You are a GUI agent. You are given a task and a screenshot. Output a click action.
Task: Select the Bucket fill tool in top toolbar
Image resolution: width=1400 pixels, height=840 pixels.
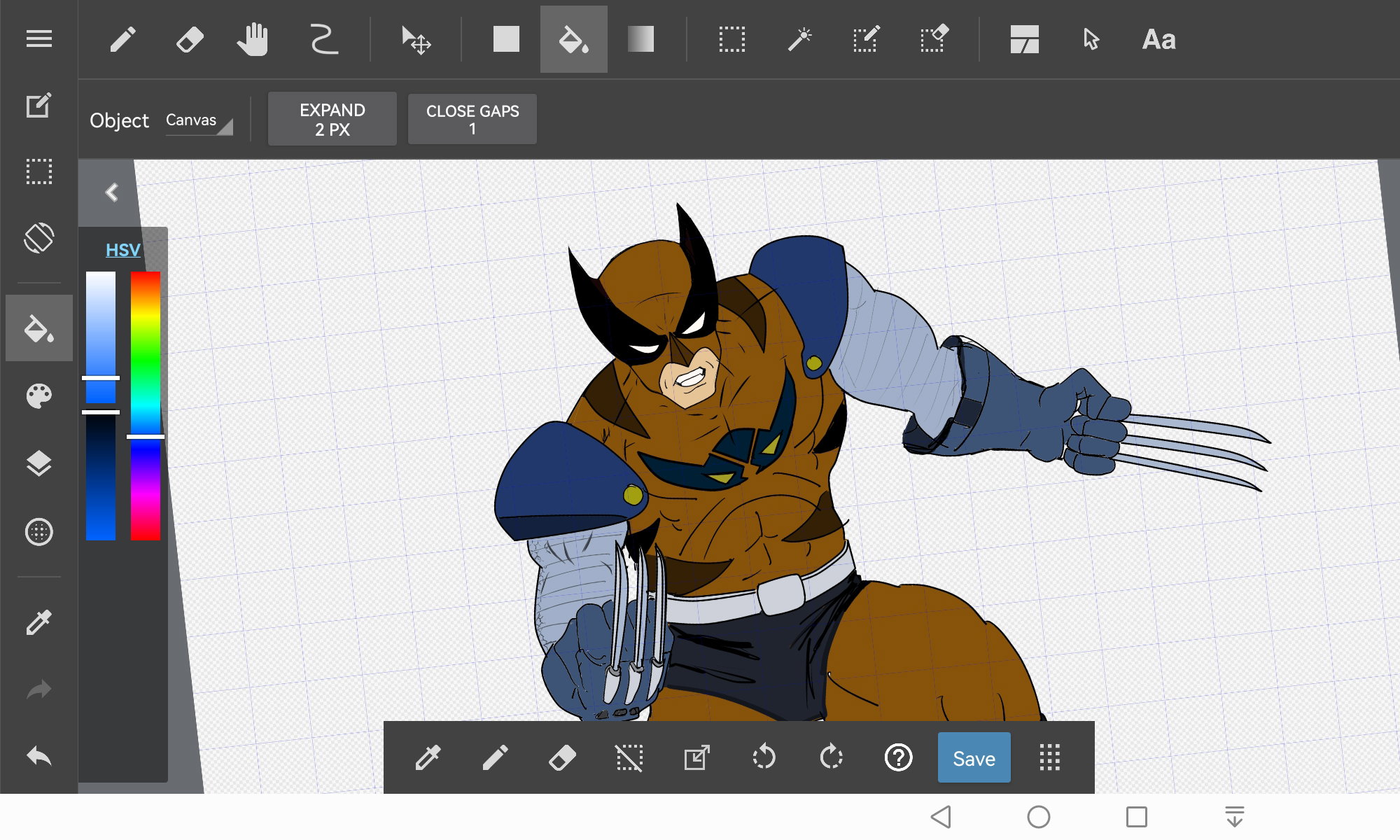(x=573, y=39)
